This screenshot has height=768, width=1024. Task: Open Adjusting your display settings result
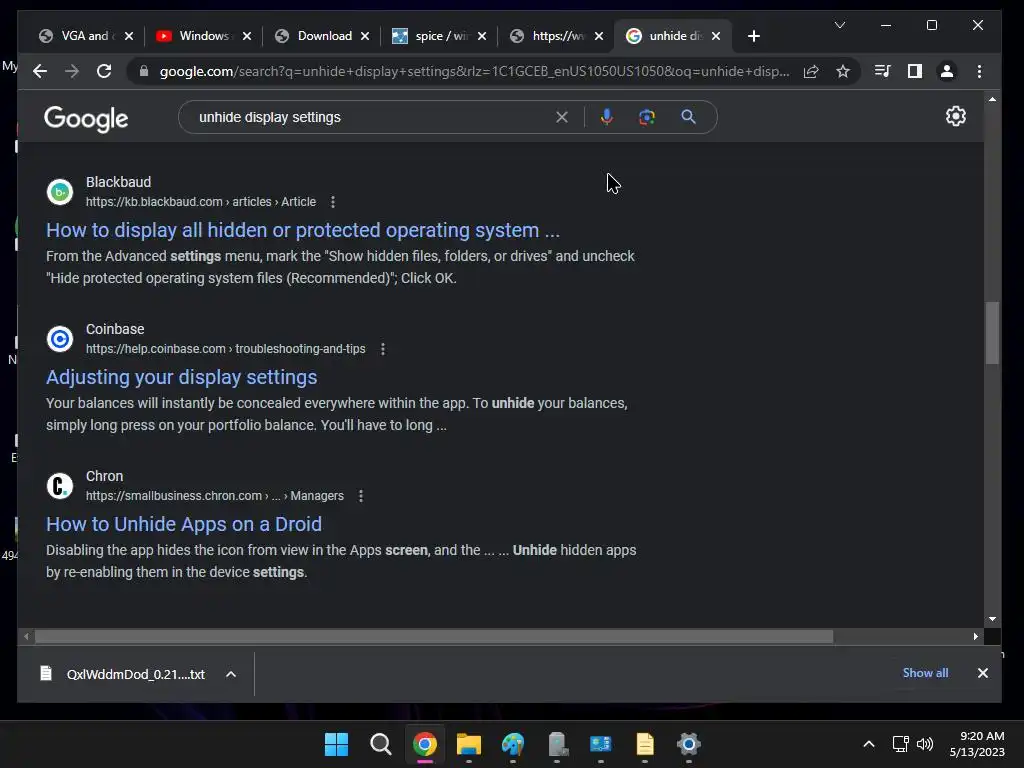[x=182, y=377]
